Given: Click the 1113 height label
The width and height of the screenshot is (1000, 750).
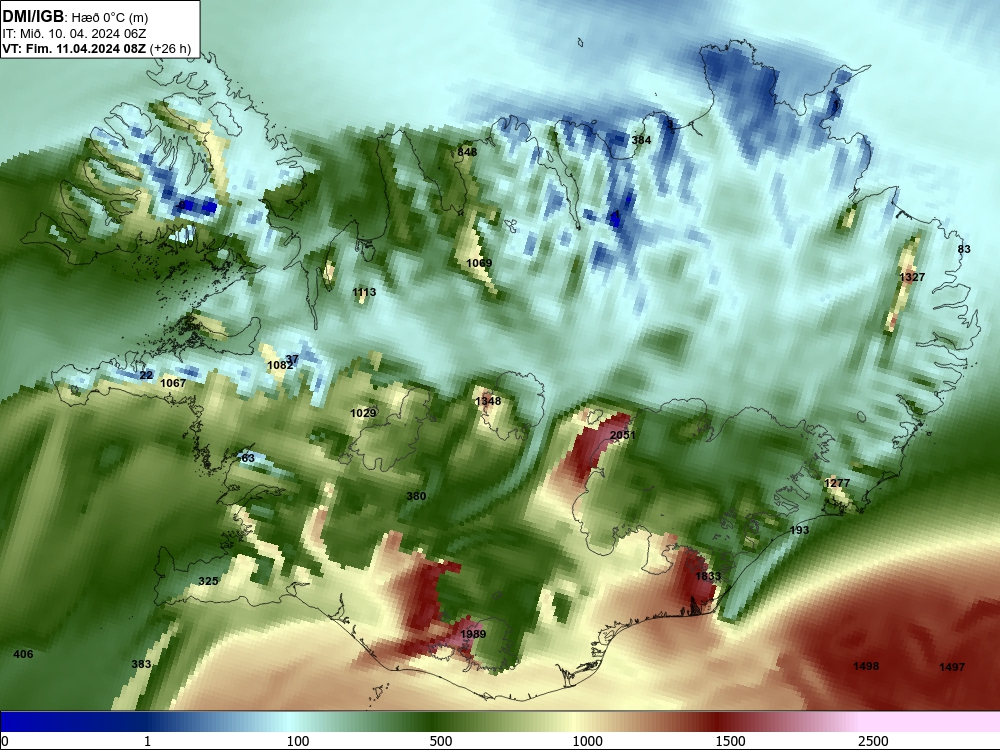Looking at the screenshot, I should (x=364, y=292).
